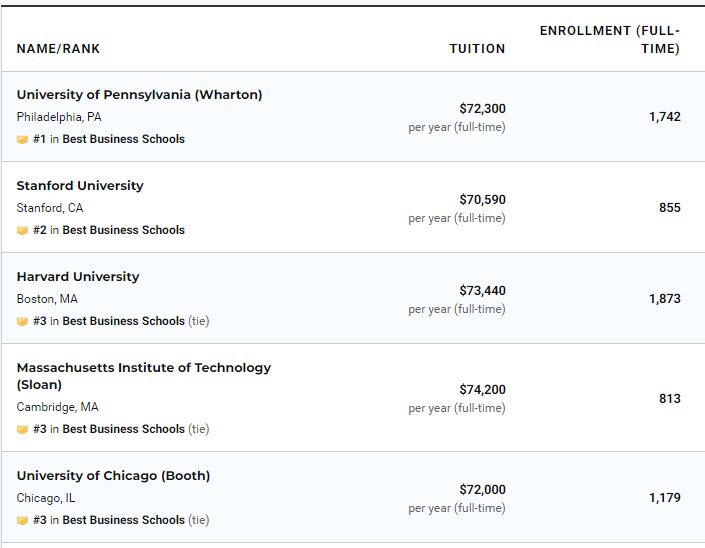Click Best Business Schools link under Stanford
This screenshot has height=548, width=705.
123,231
